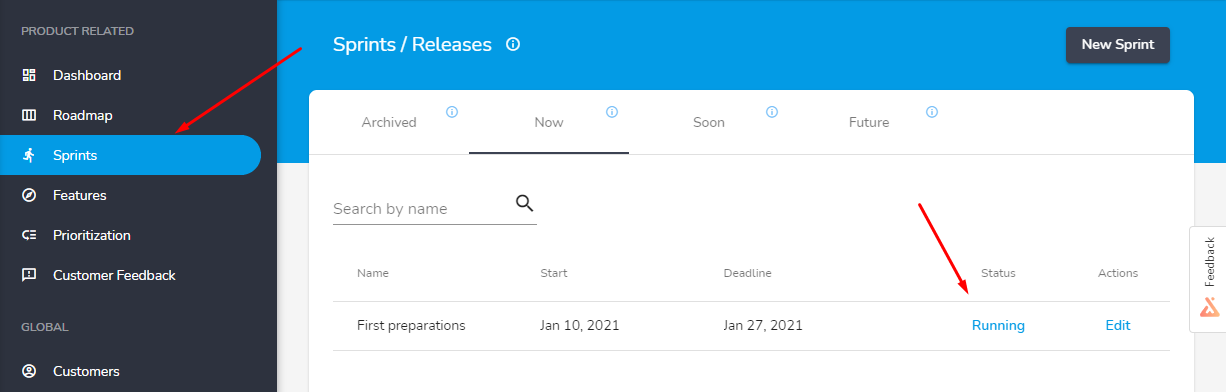Open the Prioritization list icon

coord(29,235)
